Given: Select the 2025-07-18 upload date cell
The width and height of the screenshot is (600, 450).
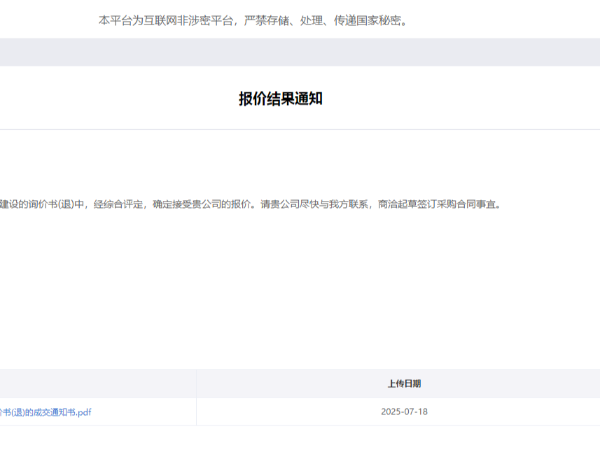Looking at the screenshot, I should tap(404, 411).
